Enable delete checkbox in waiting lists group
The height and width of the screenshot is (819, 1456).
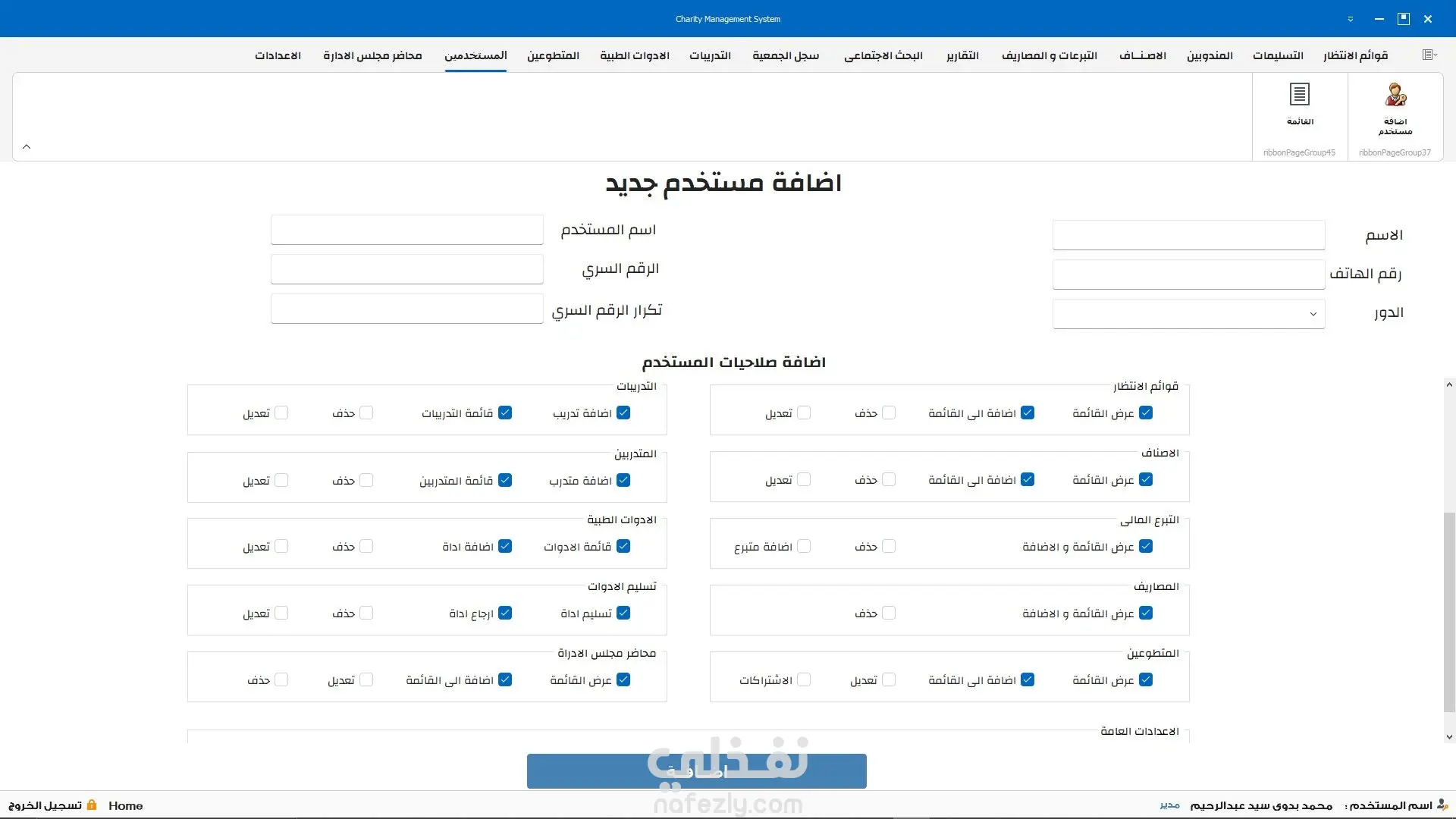click(889, 413)
